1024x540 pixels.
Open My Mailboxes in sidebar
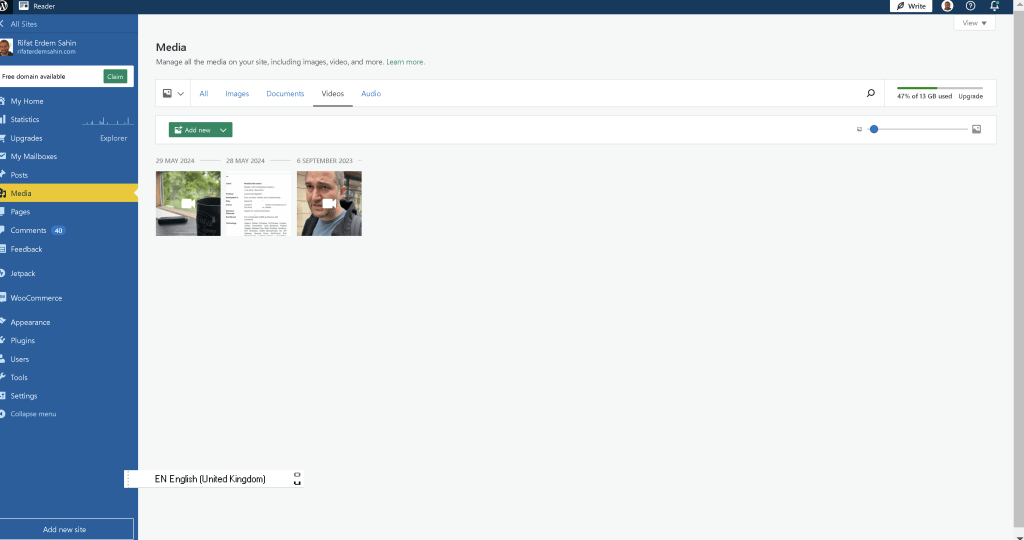(x=69, y=157)
